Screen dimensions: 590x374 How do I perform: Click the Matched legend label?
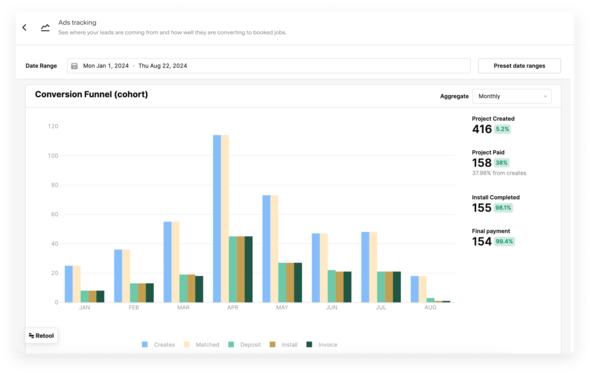click(x=207, y=345)
